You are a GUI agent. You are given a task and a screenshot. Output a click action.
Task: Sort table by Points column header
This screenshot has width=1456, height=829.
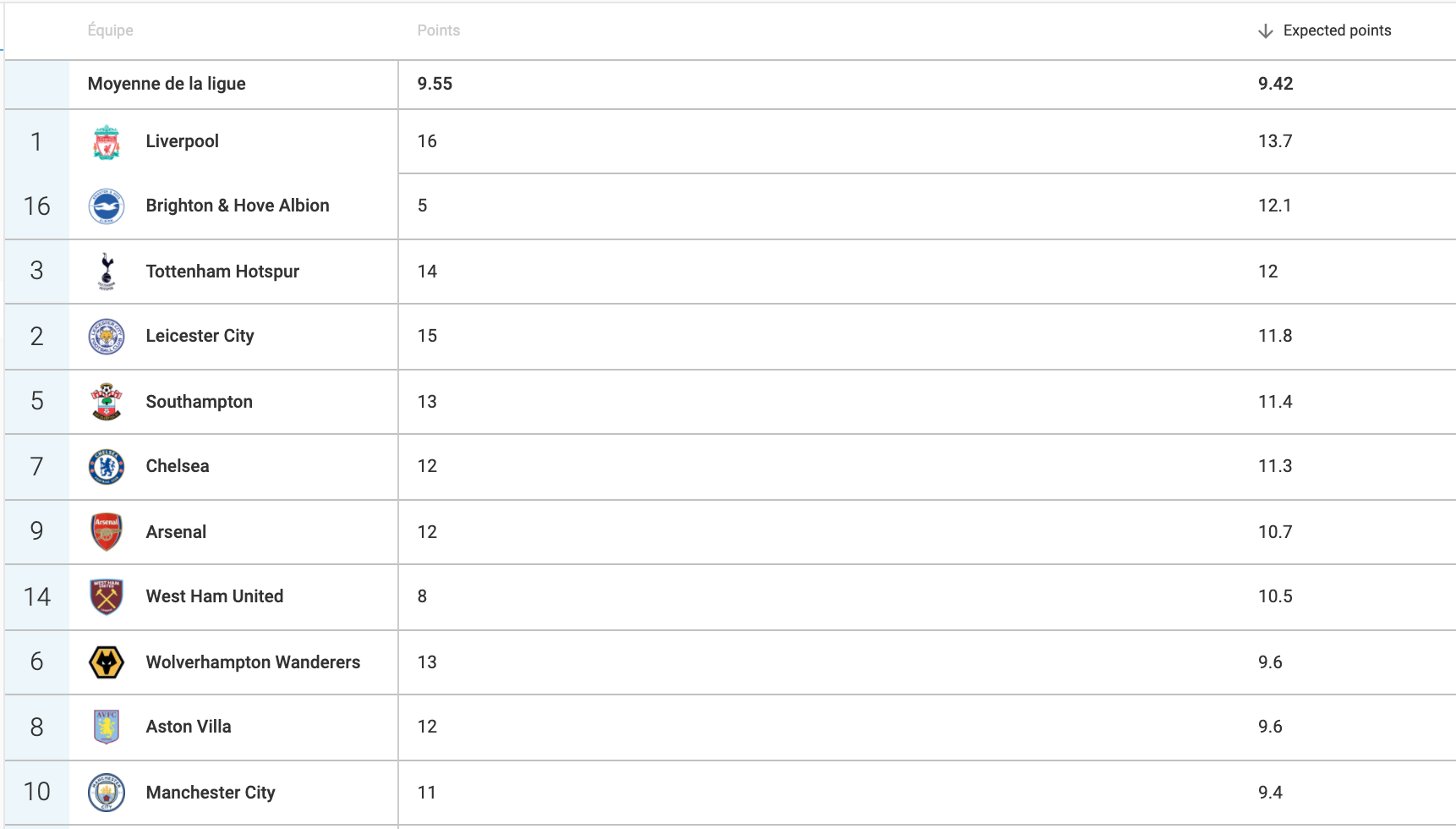439,30
